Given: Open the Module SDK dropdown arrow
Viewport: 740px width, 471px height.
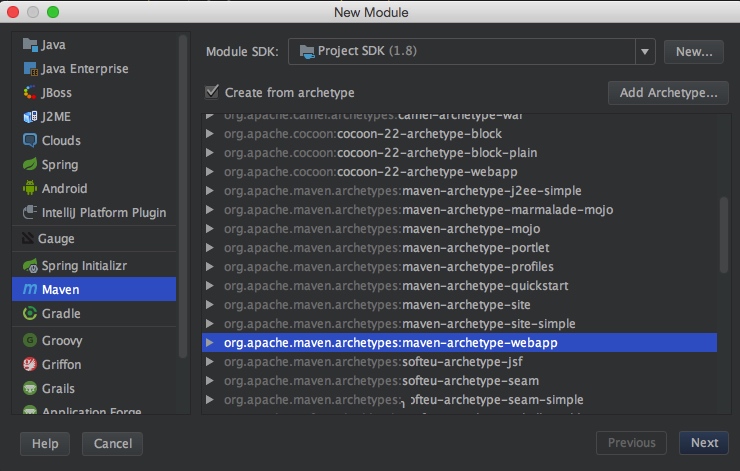Looking at the screenshot, I should pyautogui.click(x=645, y=51).
